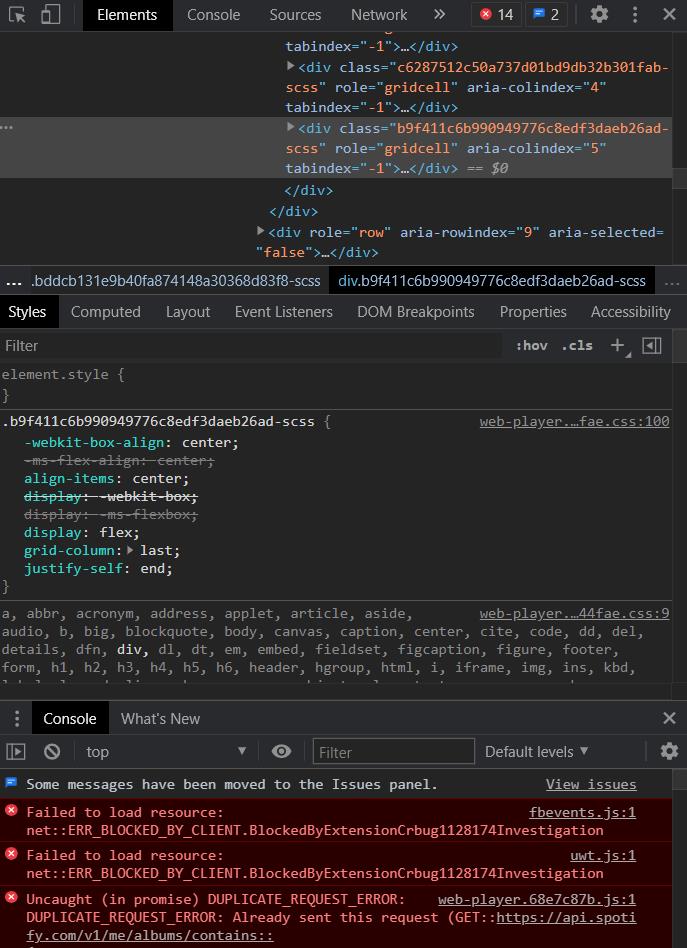
Task: Open the fbevents.js:1 source link
Action: (582, 813)
